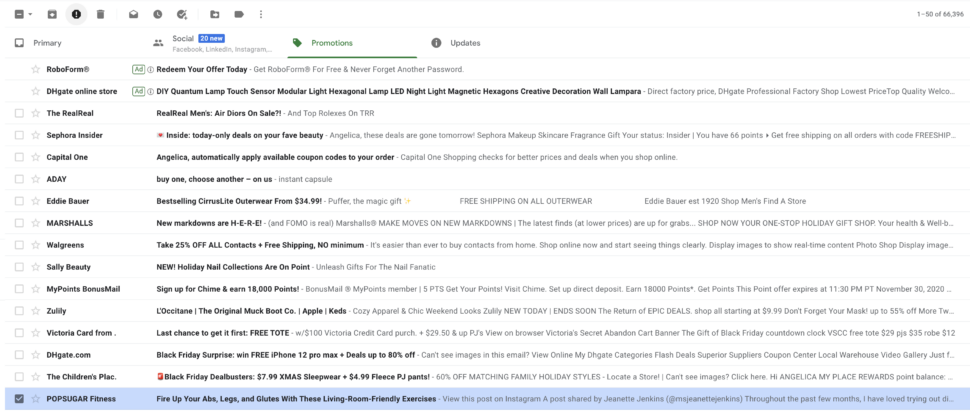Click the Report spam icon
This screenshot has height=413, width=970.
pos(77,14)
